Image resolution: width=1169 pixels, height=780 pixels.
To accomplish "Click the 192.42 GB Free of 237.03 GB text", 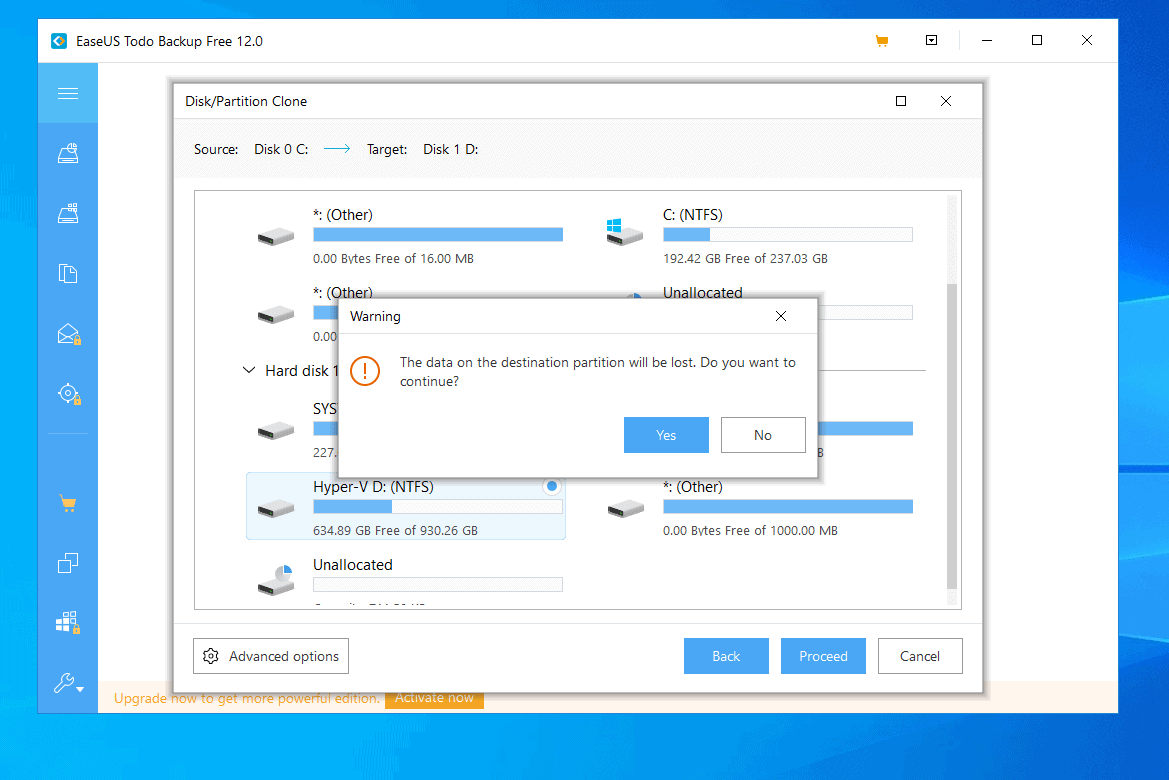I will click(x=745, y=259).
